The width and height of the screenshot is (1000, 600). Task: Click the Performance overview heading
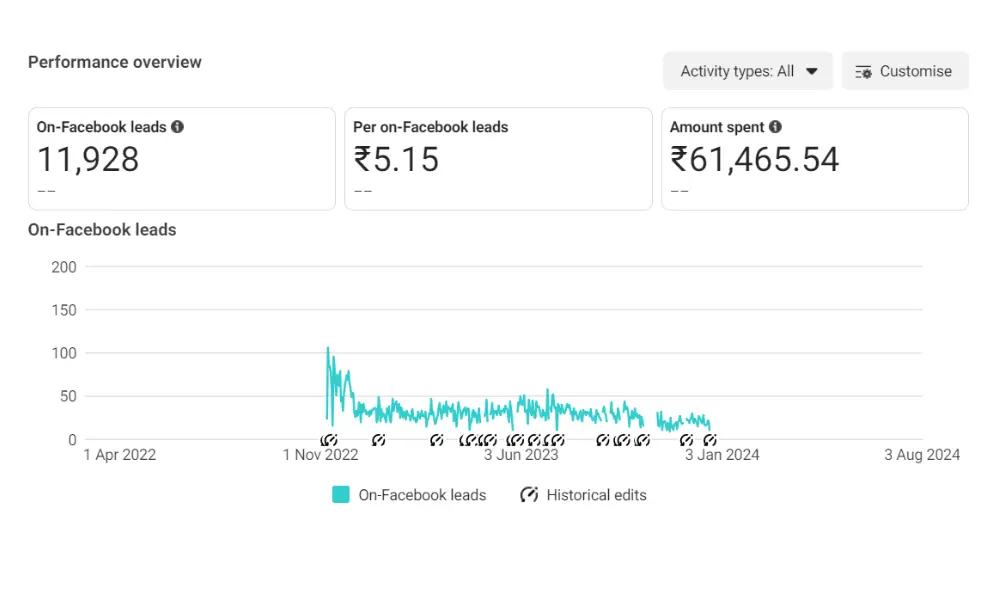click(x=115, y=62)
